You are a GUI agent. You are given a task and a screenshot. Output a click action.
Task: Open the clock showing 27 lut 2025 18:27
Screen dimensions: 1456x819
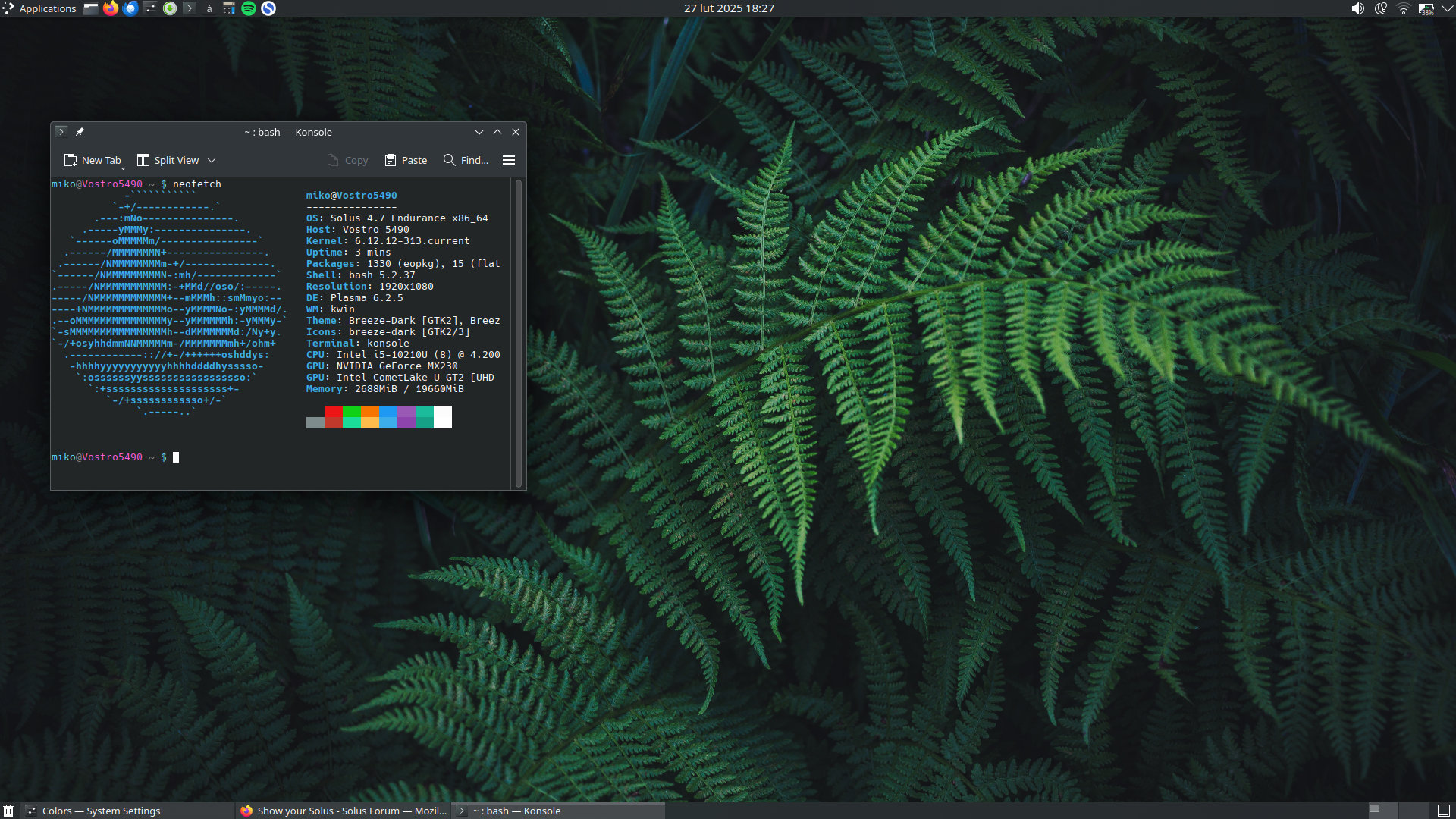coord(729,8)
